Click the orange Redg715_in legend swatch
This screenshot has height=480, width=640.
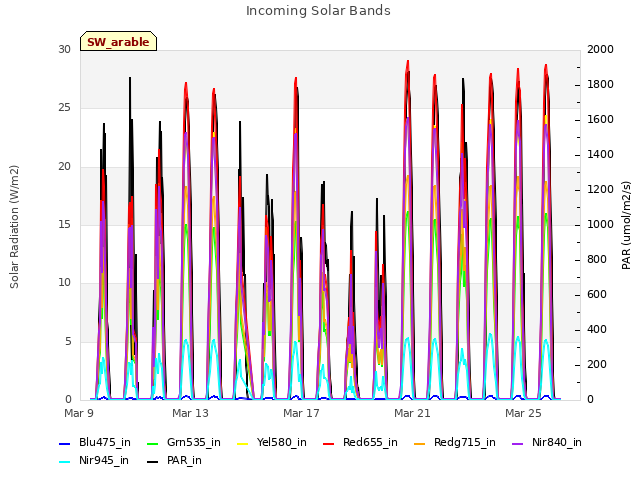pos(420,444)
